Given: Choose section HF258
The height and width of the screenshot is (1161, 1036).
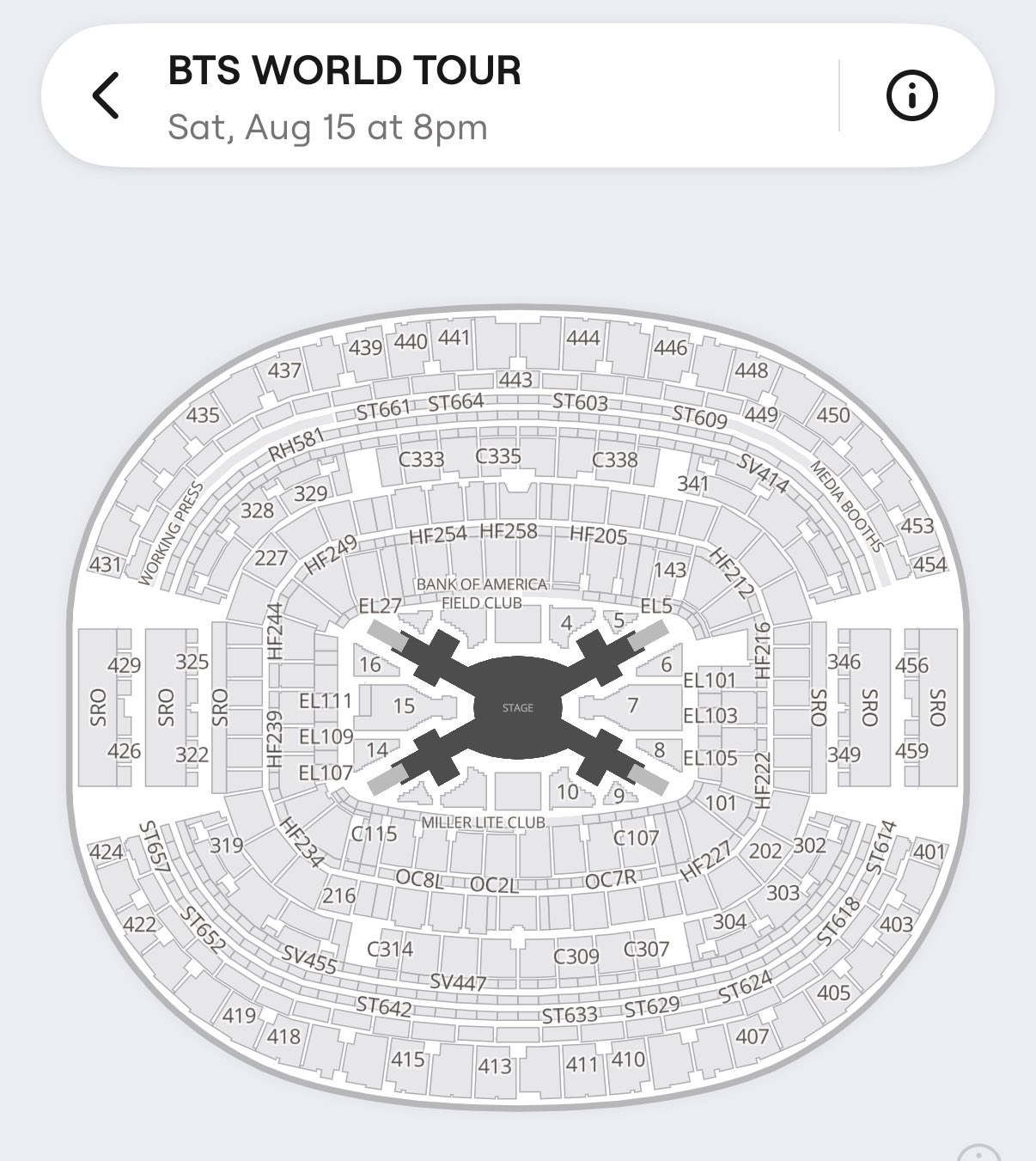Looking at the screenshot, I should click(x=509, y=531).
